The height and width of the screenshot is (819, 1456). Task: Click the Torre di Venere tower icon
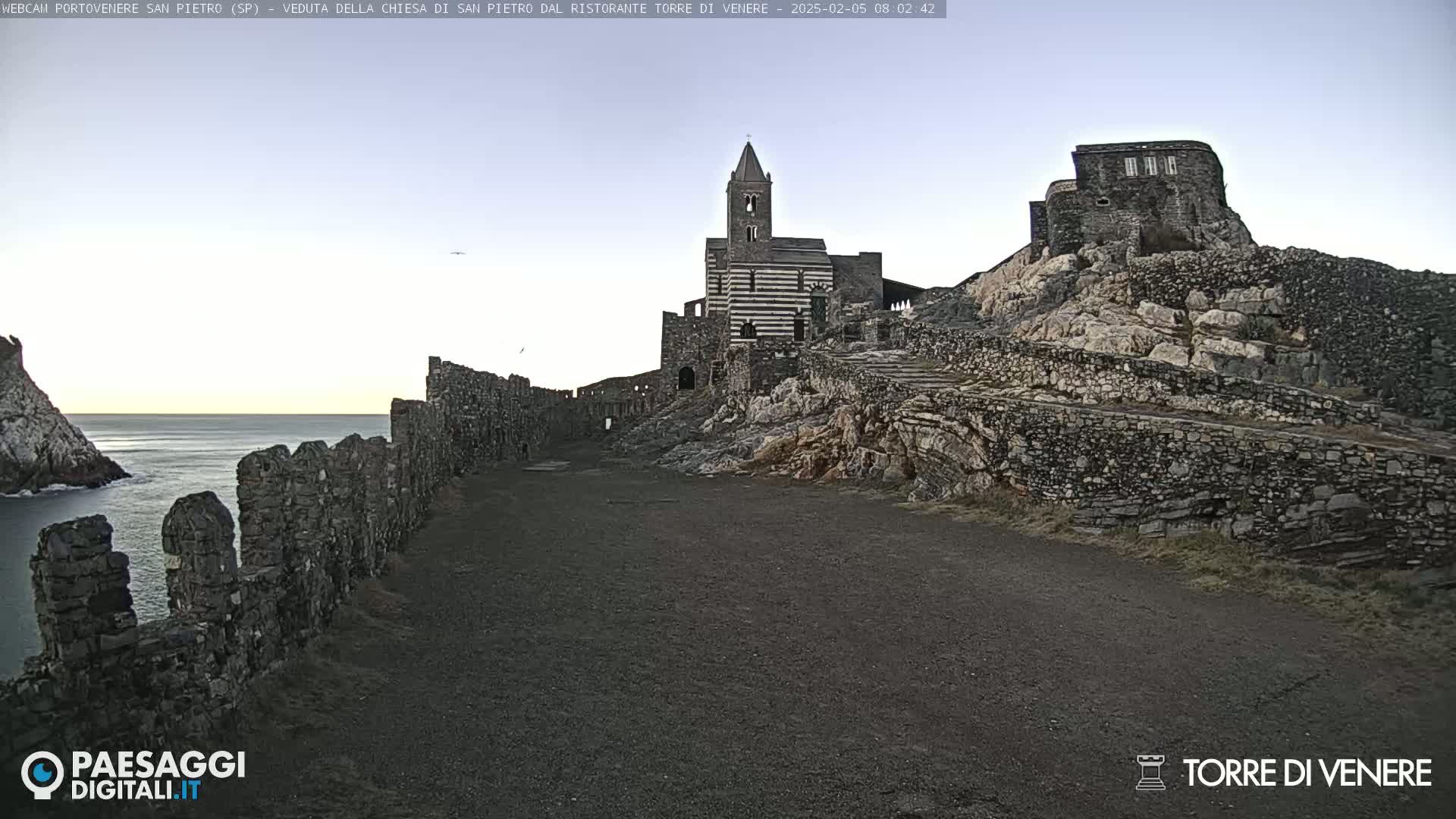coord(1150,773)
